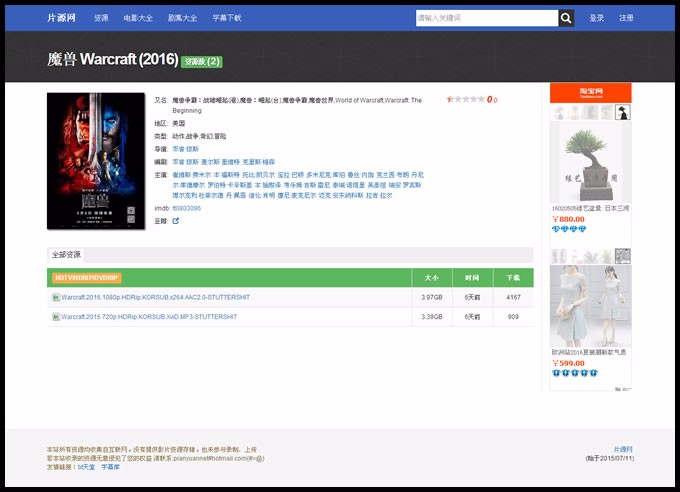Click the Warcraft movie poster thumbnail

[x=96, y=161]
